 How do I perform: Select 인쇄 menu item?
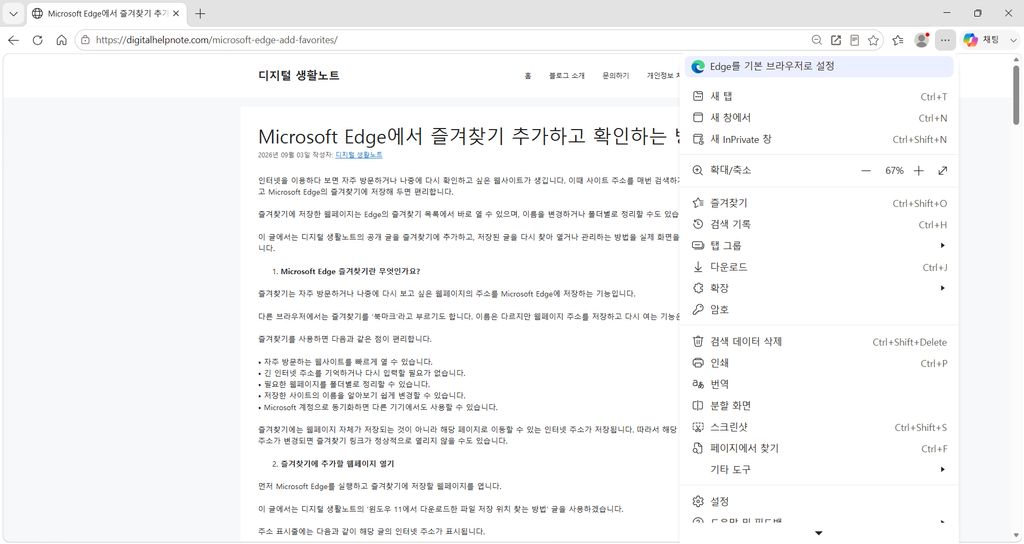click(819, 363)
